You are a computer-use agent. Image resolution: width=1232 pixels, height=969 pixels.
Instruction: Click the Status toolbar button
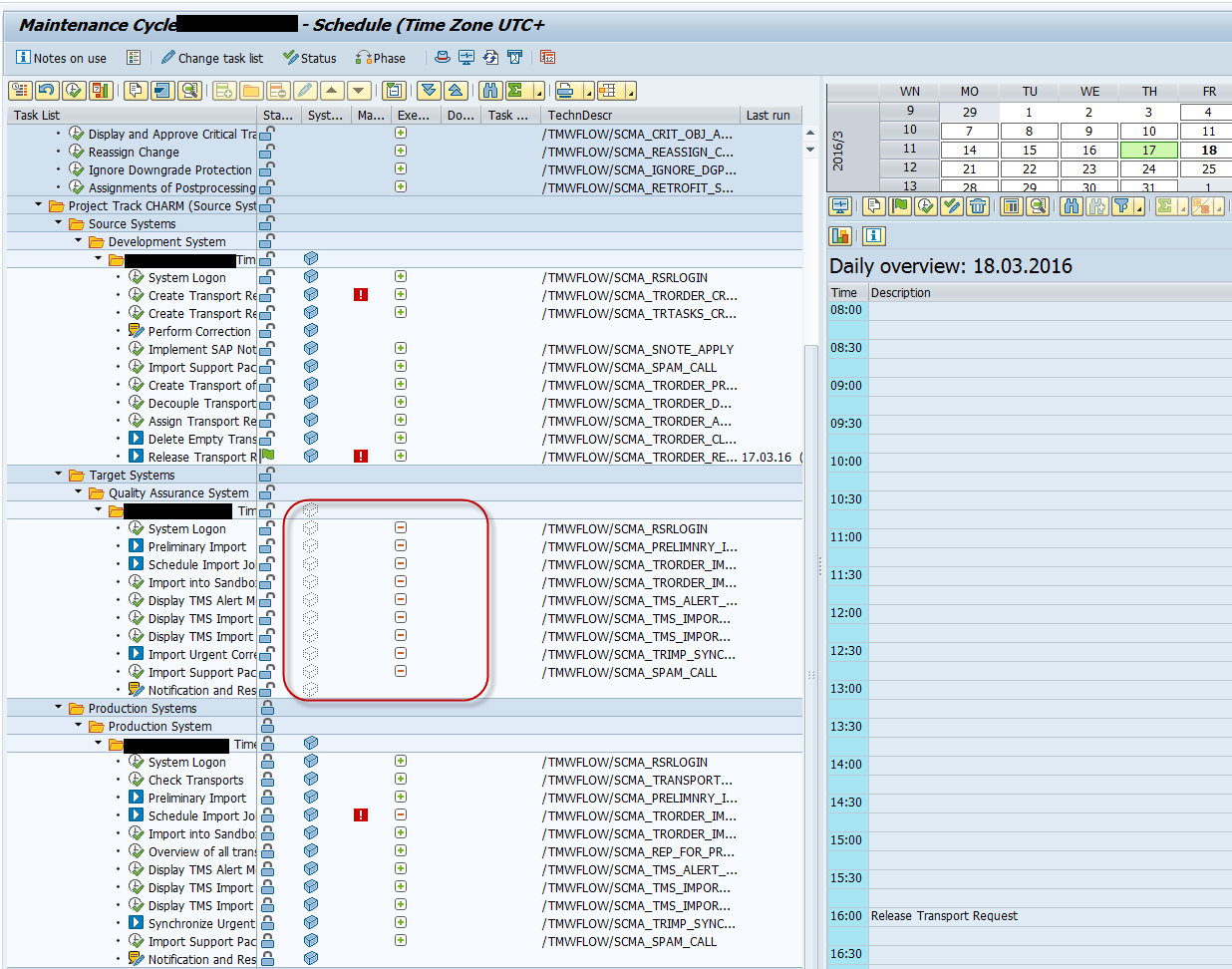[309, 58]
